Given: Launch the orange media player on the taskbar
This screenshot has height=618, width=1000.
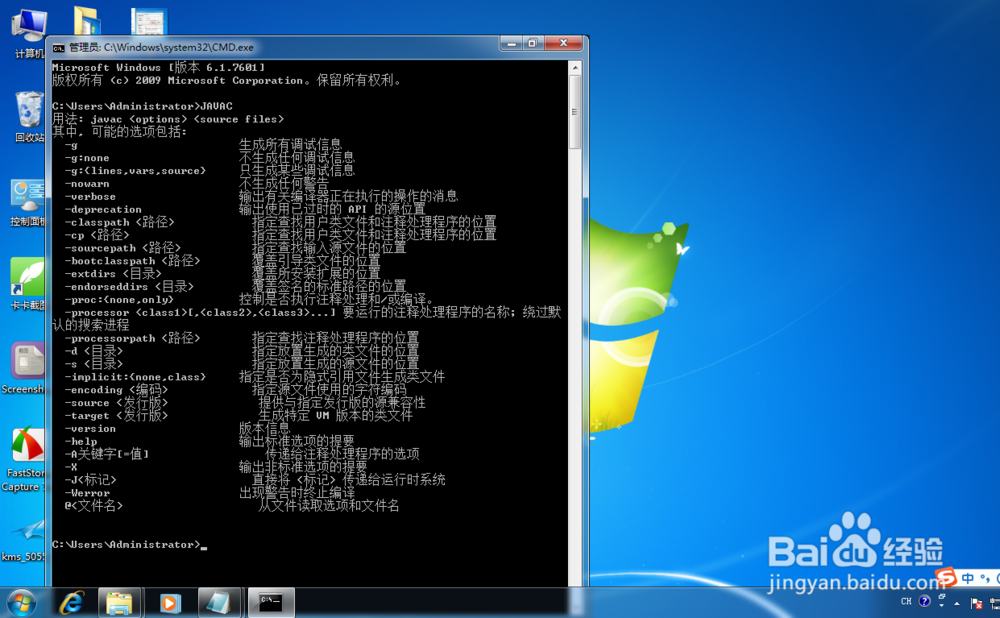Looking at the screenshot, I should coord(168,602).
